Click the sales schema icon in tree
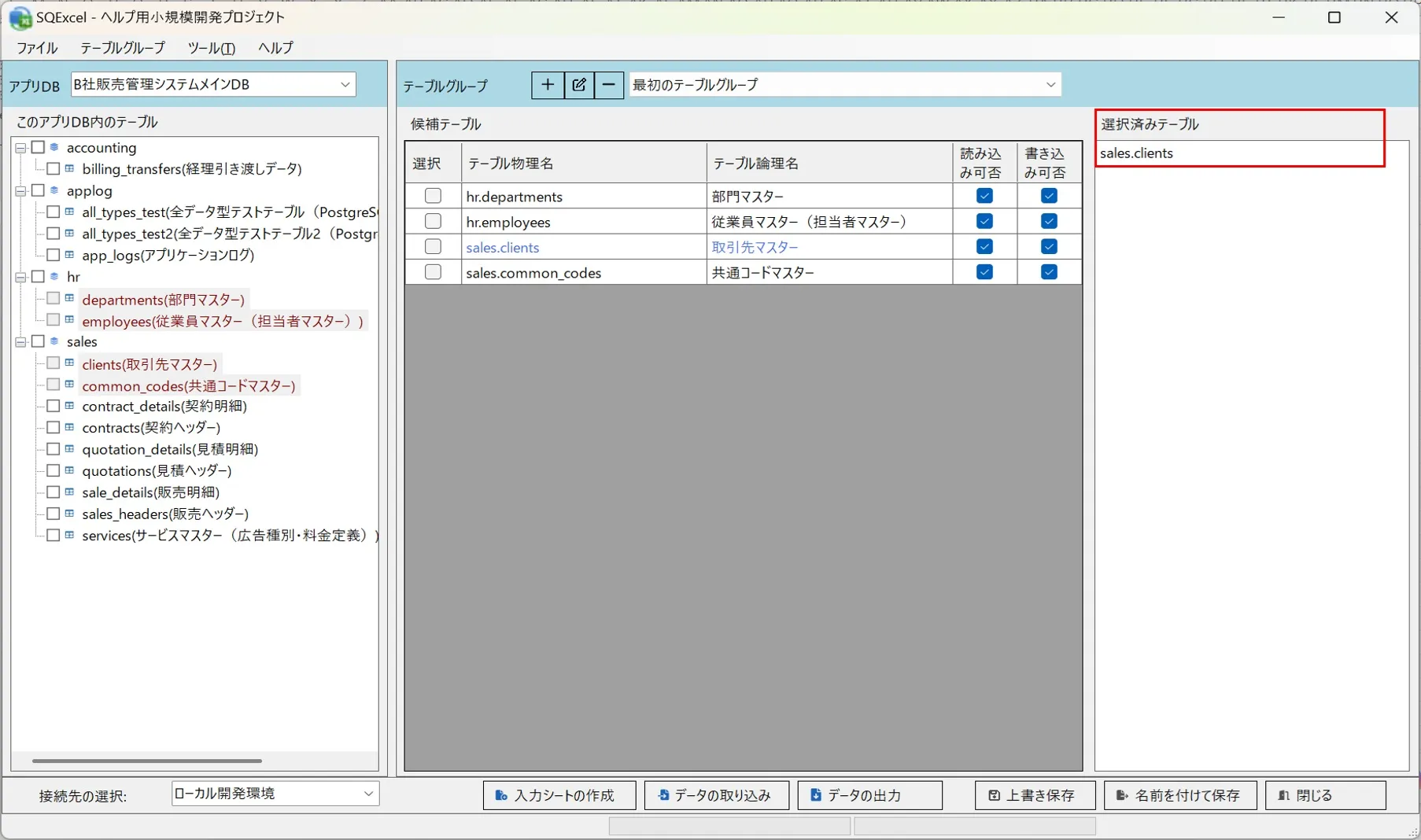The height and width of the screenshot is (840, 1421). [54, 341]
